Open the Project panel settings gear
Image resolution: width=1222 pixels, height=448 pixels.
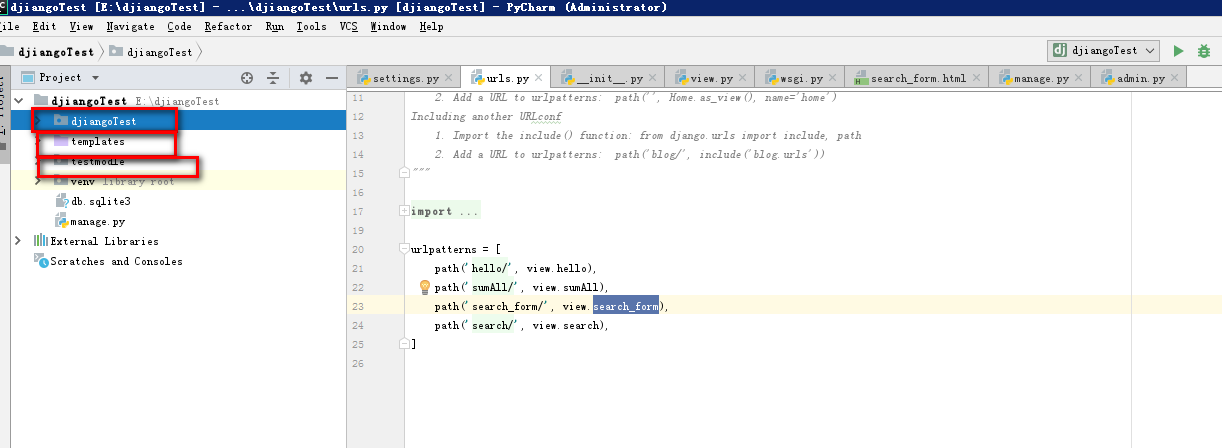306,77
